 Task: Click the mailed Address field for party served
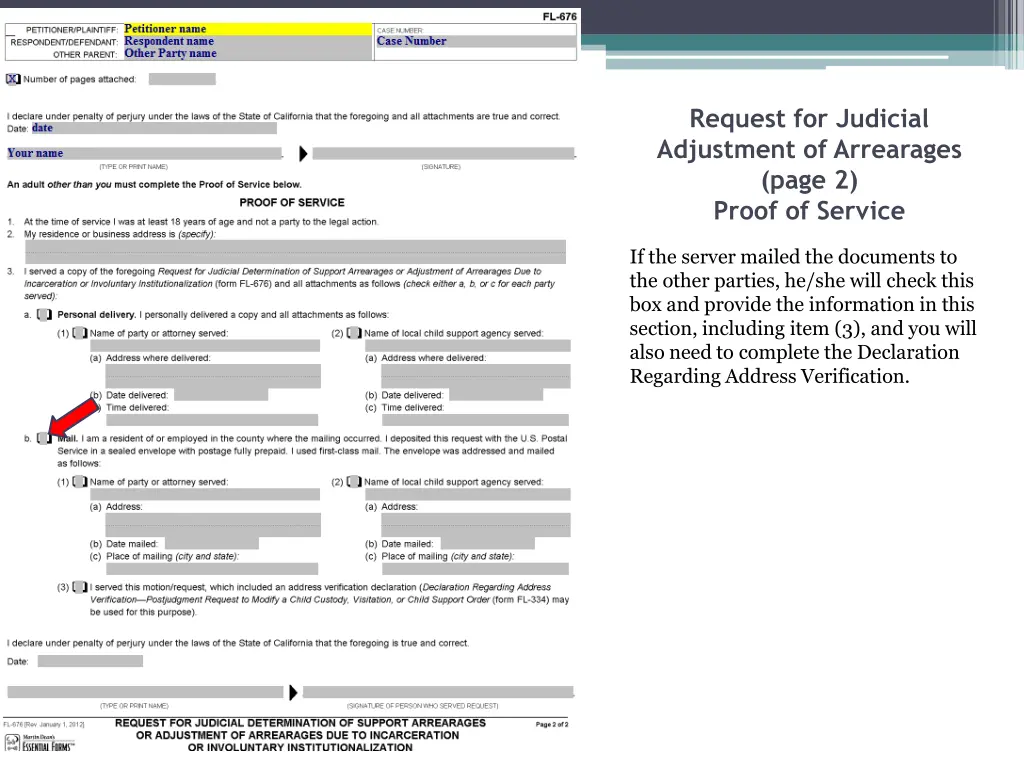coord(213,525)
